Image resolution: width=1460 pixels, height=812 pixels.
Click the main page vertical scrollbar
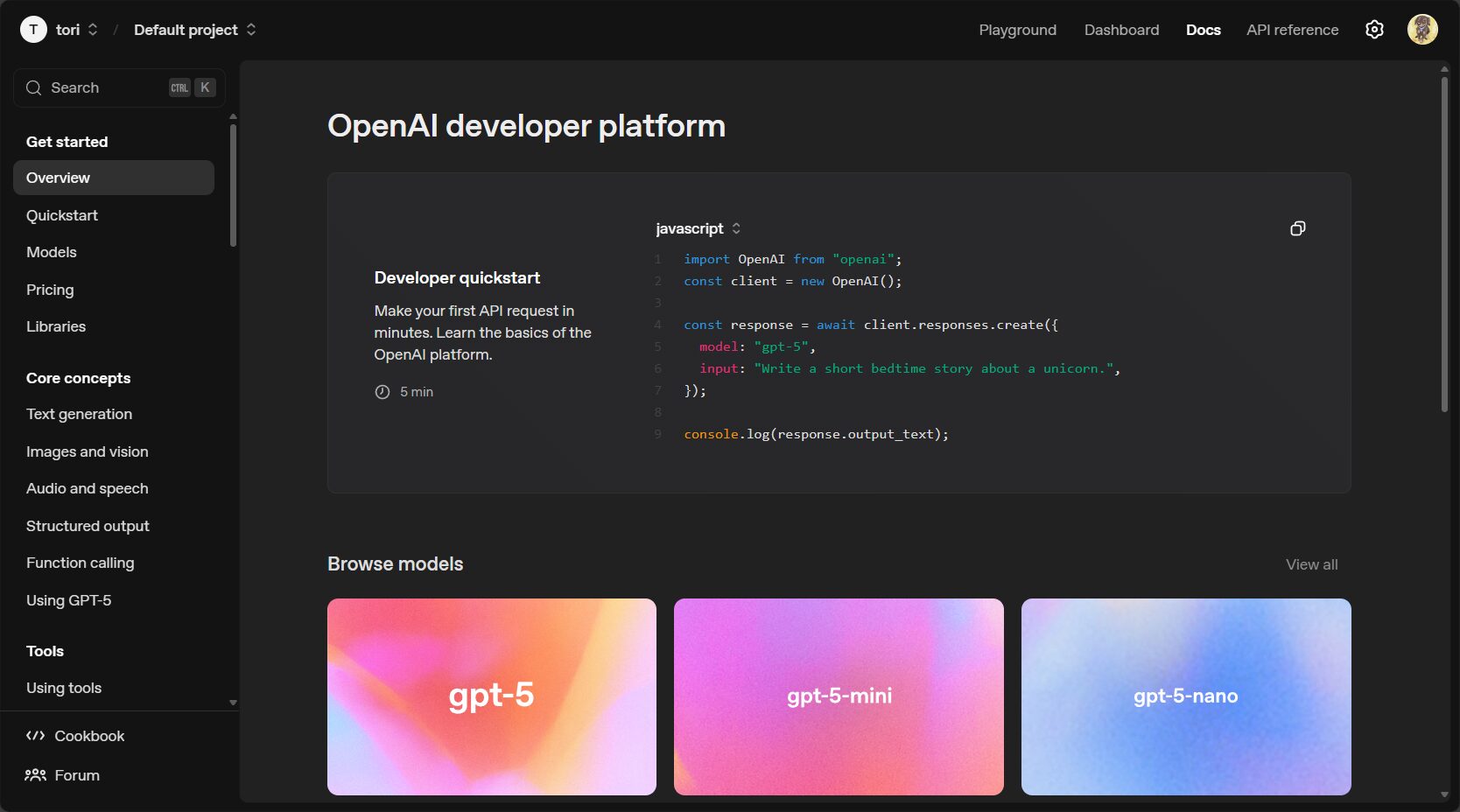[1444, 245]
